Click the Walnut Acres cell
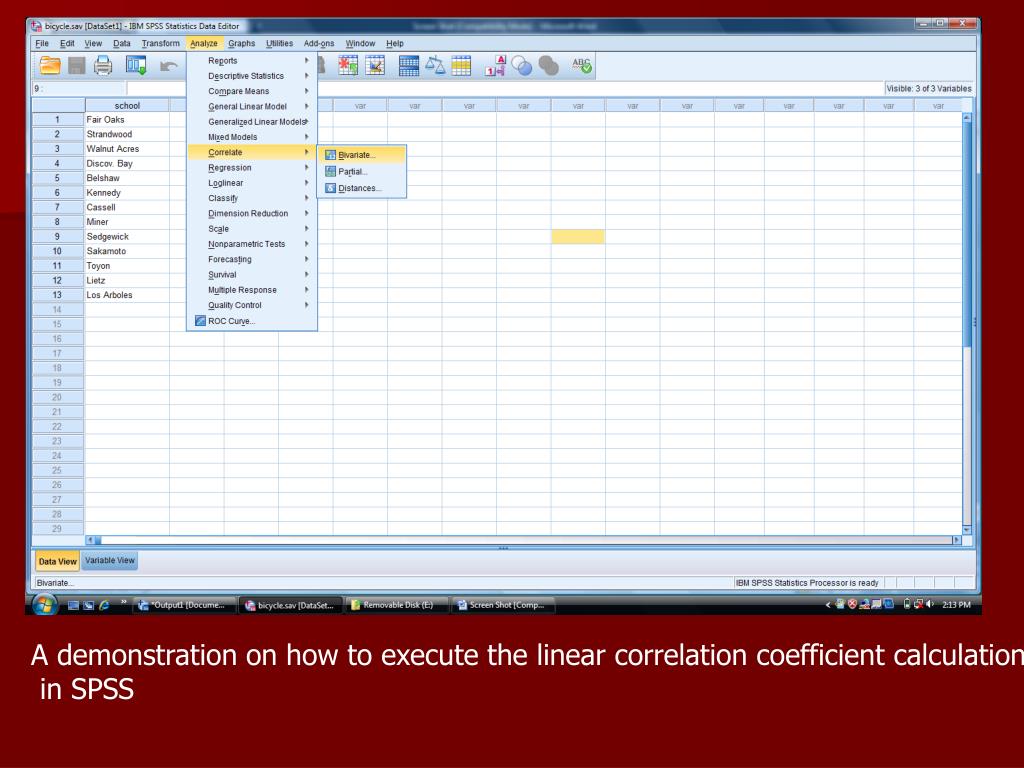1024x768 pixels. (x=127, y=149)
